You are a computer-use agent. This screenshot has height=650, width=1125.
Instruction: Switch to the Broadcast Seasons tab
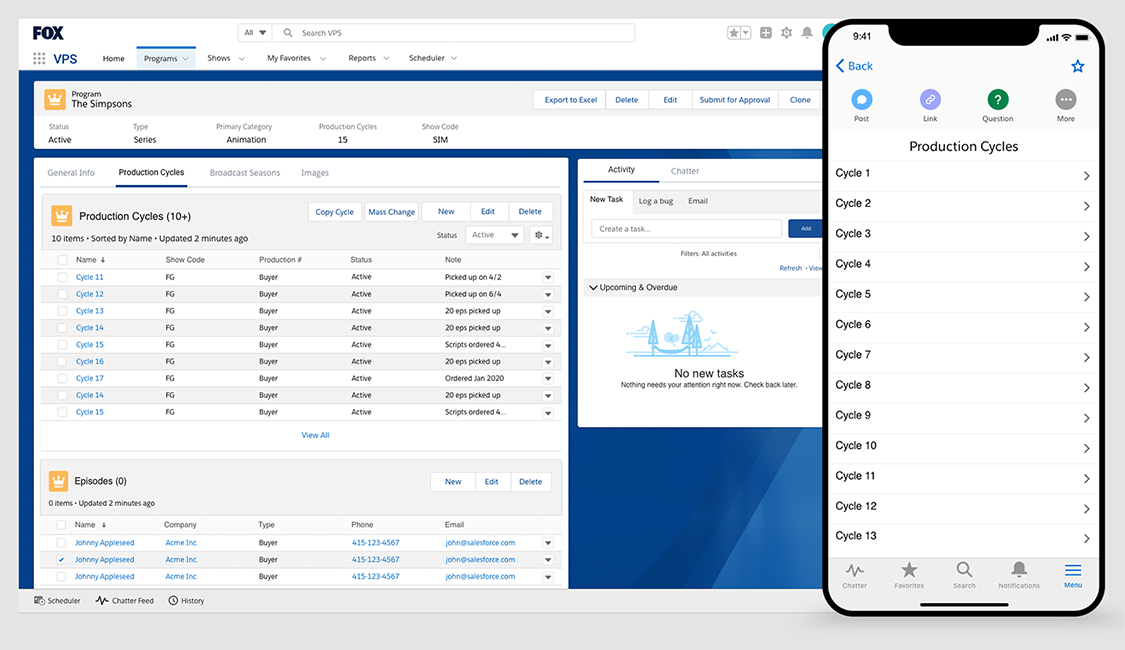click(x=244, y=173)
